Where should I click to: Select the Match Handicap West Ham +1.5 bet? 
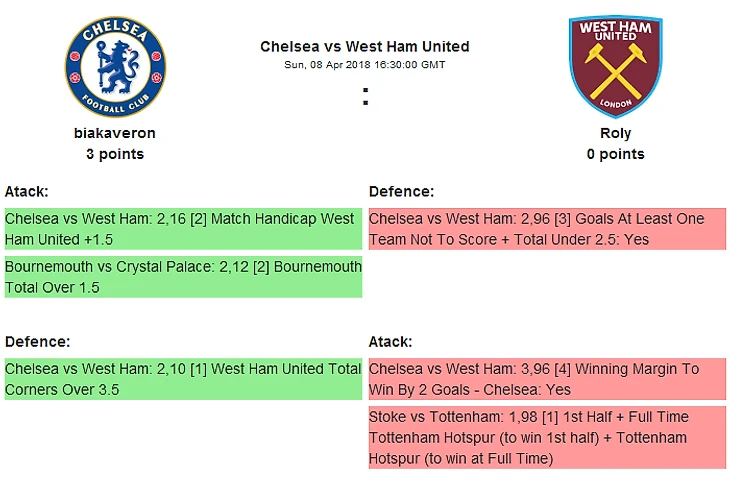[183, 229]
